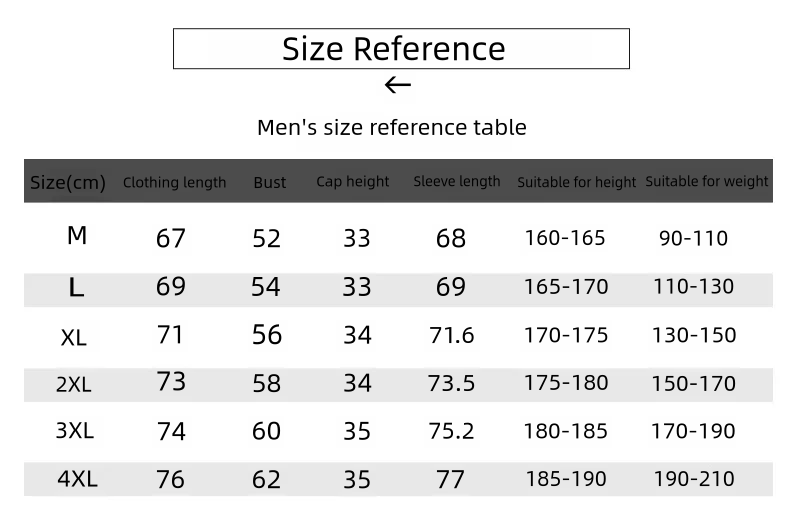Select the 3XL size row label
Viewport: 790px width, 530px height.
click(x=75, y=431)
